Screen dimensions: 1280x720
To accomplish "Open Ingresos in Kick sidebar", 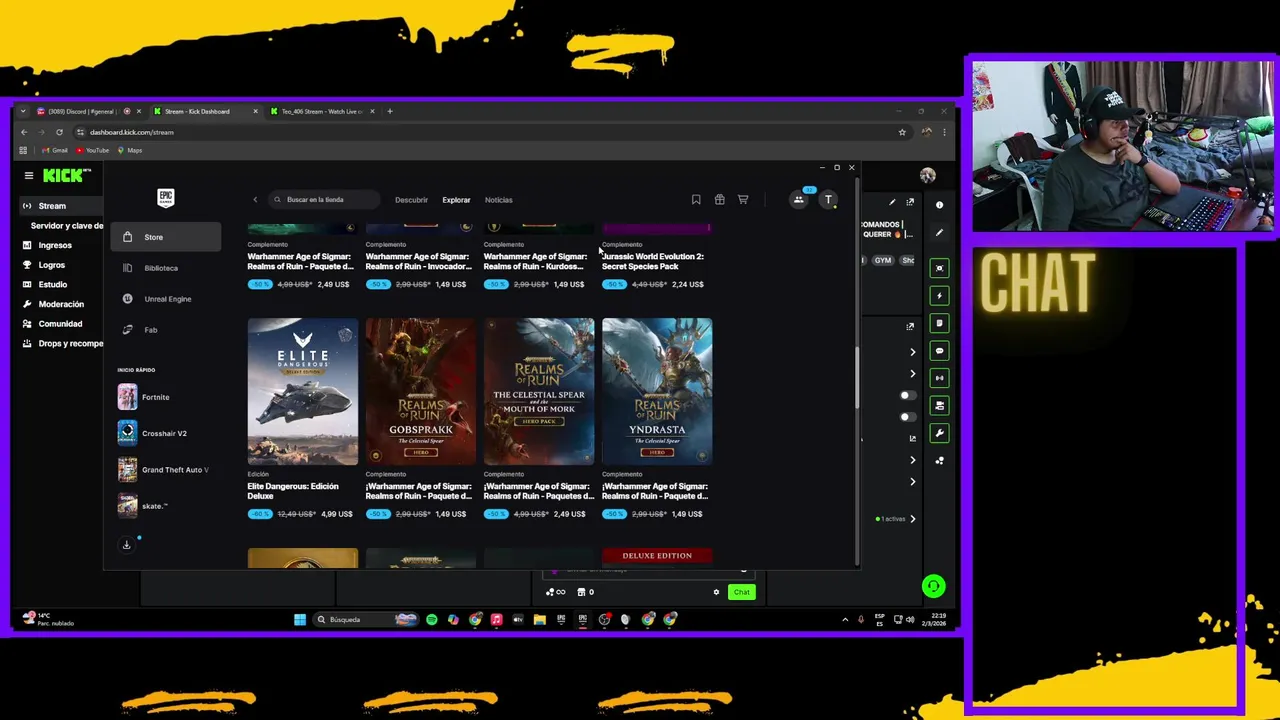I will click(55, 245).
